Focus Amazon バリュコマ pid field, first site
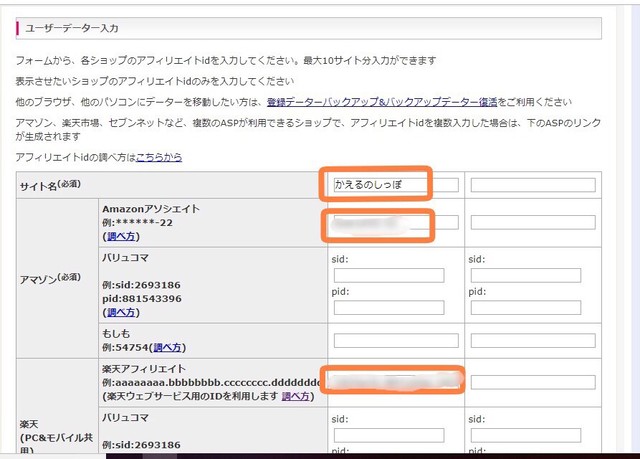The image size is (640, 459). point(389,308)
